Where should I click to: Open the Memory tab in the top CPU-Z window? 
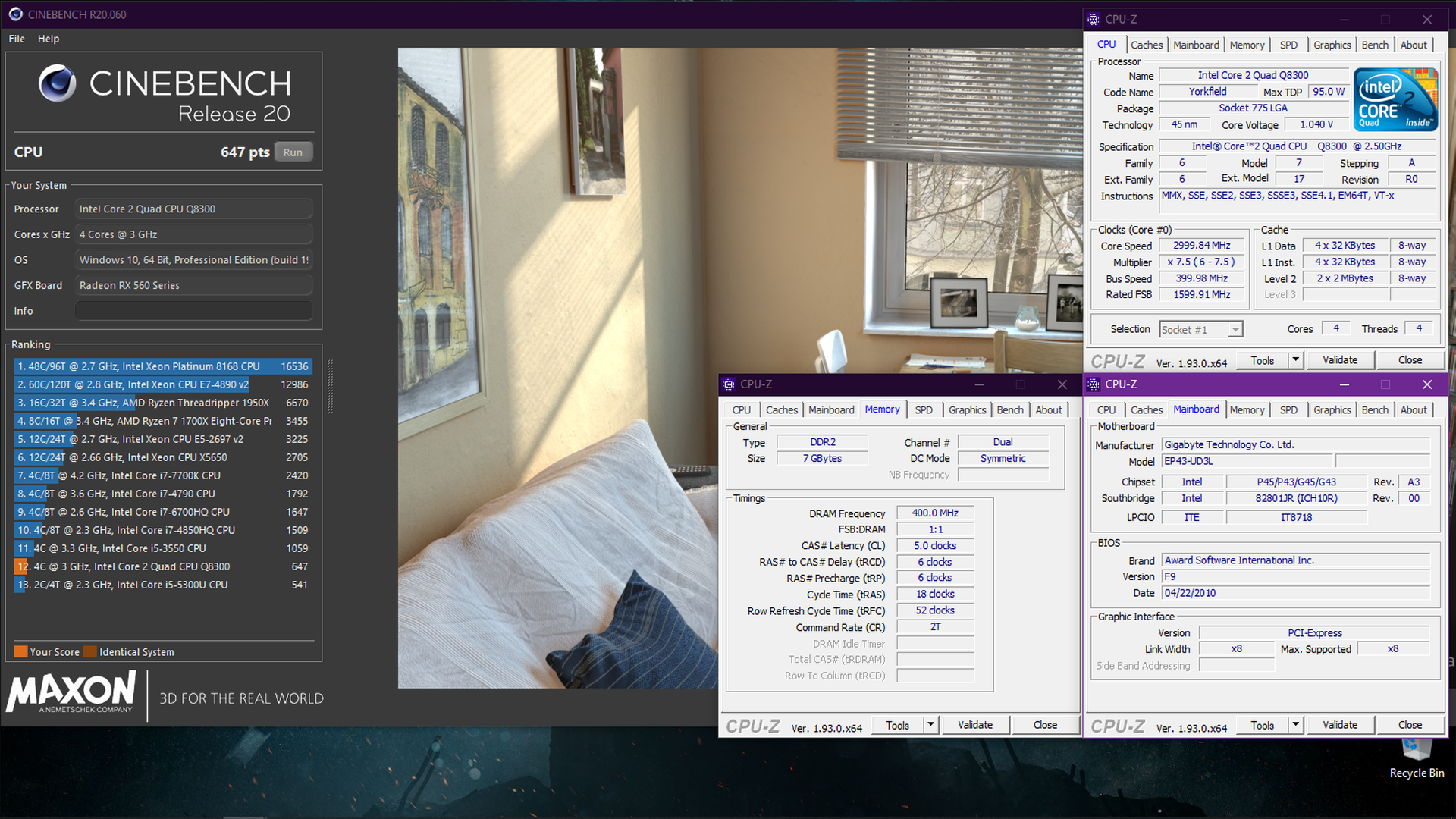tap(1247, 45)
